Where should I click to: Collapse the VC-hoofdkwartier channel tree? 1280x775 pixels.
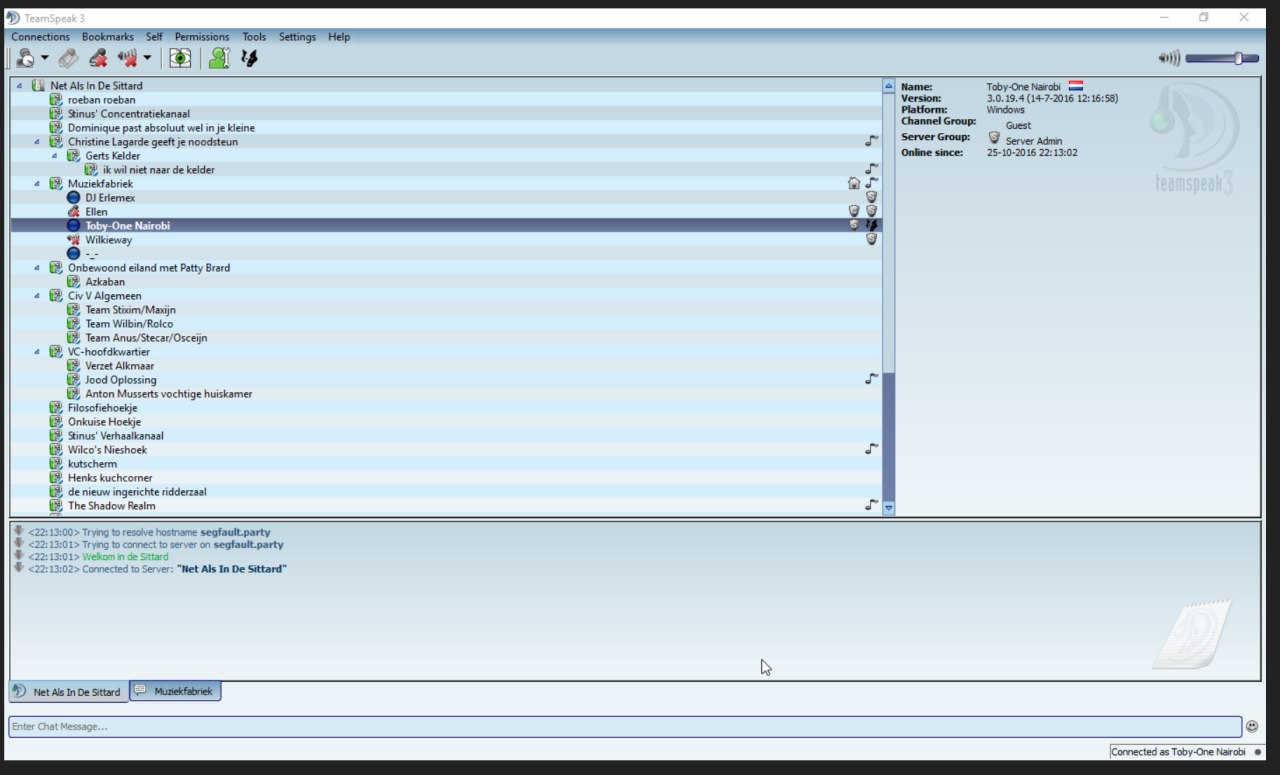click(x=37, y=352)
